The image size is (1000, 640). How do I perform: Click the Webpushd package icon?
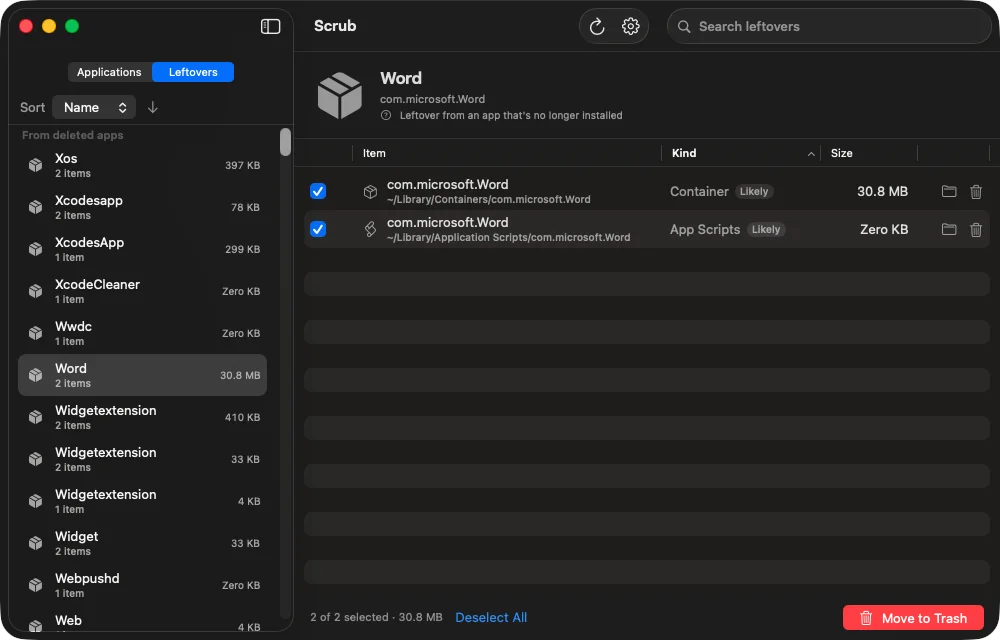tap(36, 585)
